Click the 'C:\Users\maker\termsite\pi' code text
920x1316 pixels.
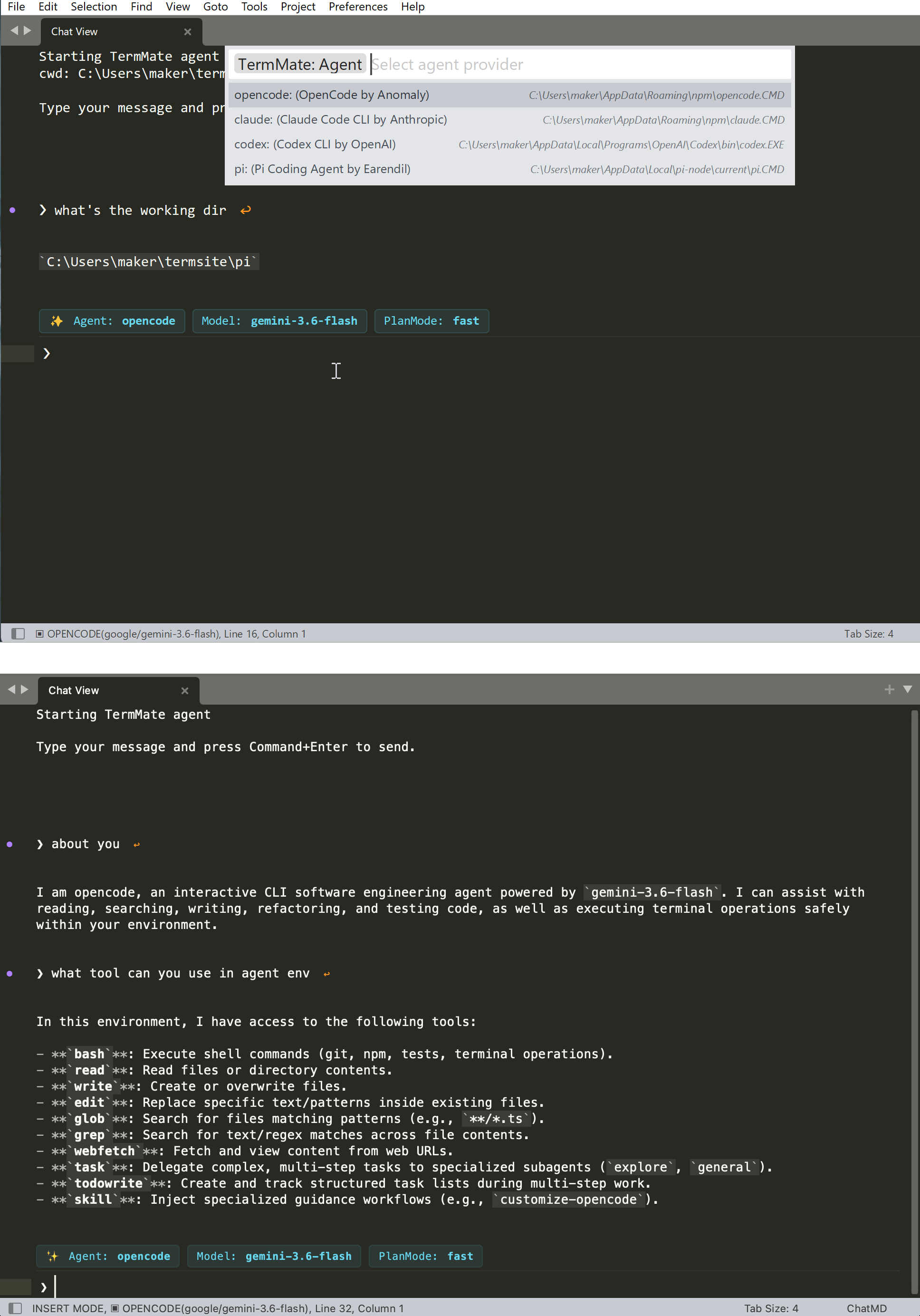[x=149, y=262]
